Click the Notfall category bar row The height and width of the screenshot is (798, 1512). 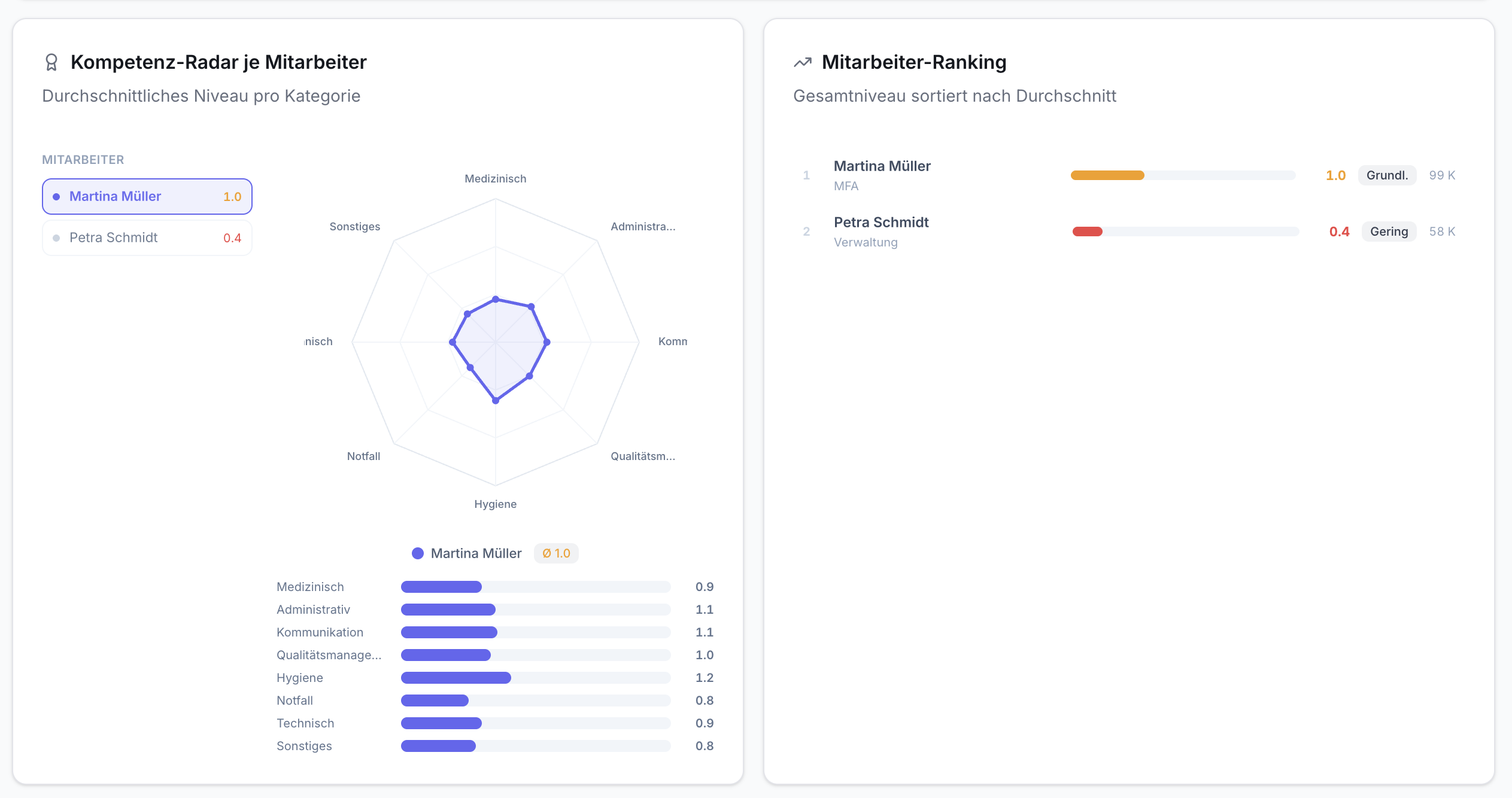[x=495, y=700]
